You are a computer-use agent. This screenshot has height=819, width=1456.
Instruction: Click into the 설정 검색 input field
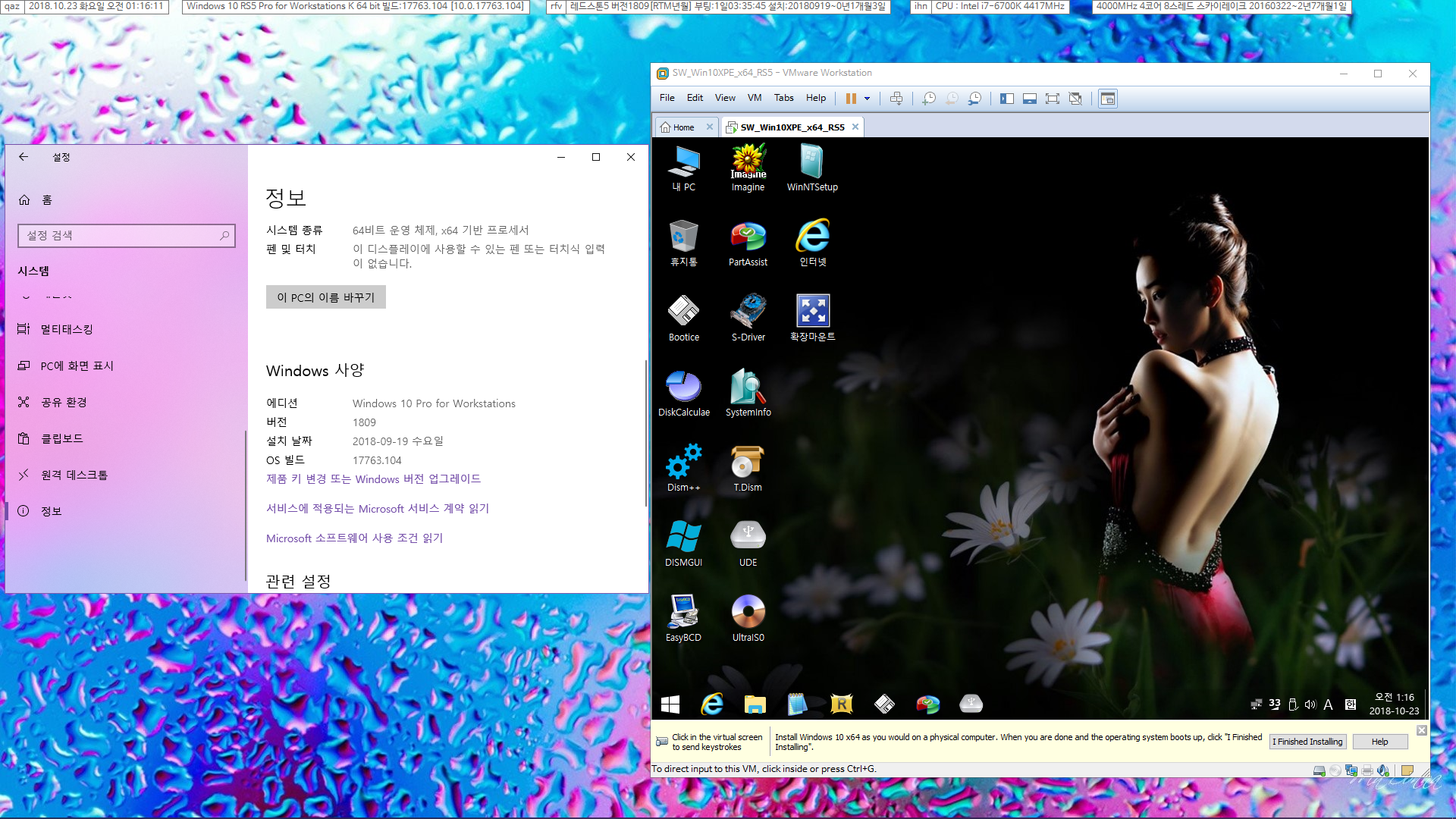click(125, 235)
